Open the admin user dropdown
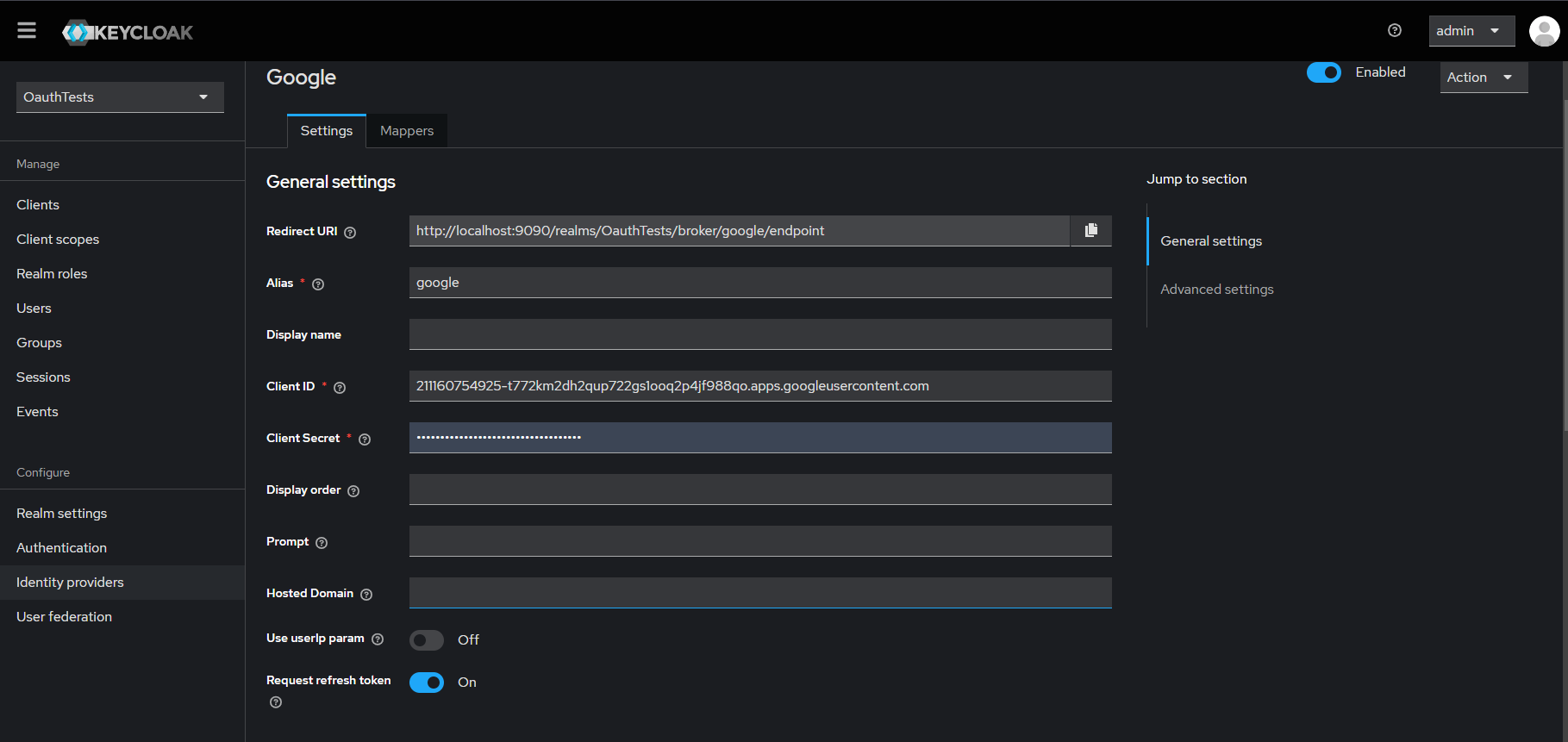This screenshot has height=742, width=1568. pos(1471,31)
